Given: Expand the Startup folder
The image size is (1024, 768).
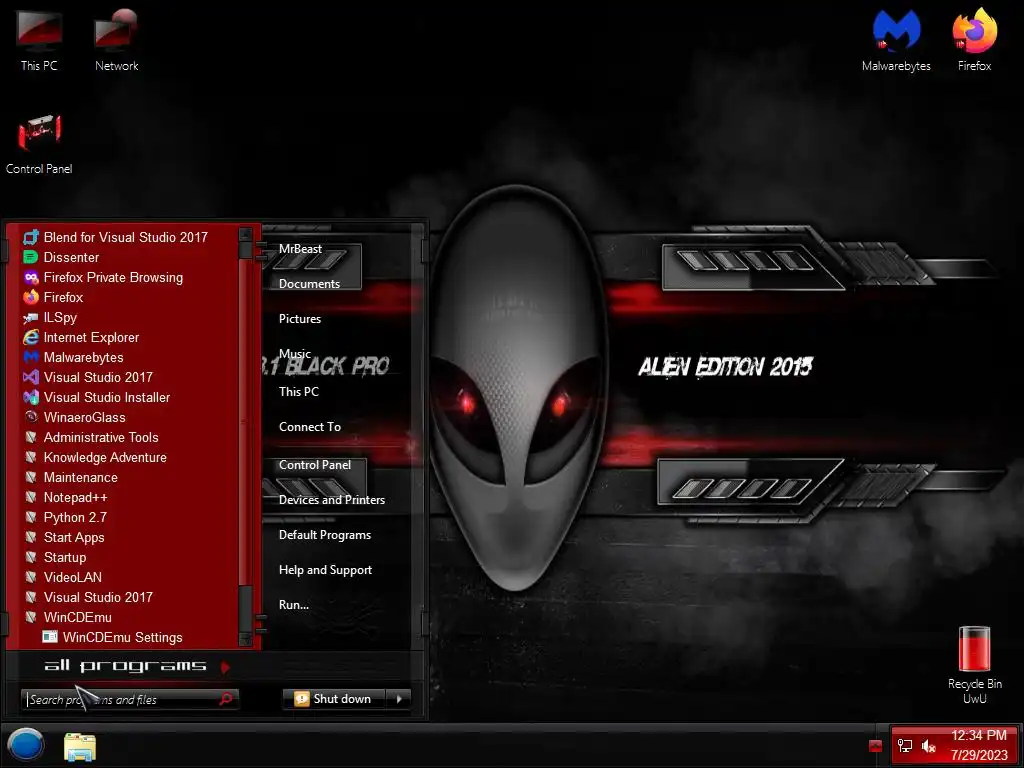Looking at the screenshot, I should 55,558.
